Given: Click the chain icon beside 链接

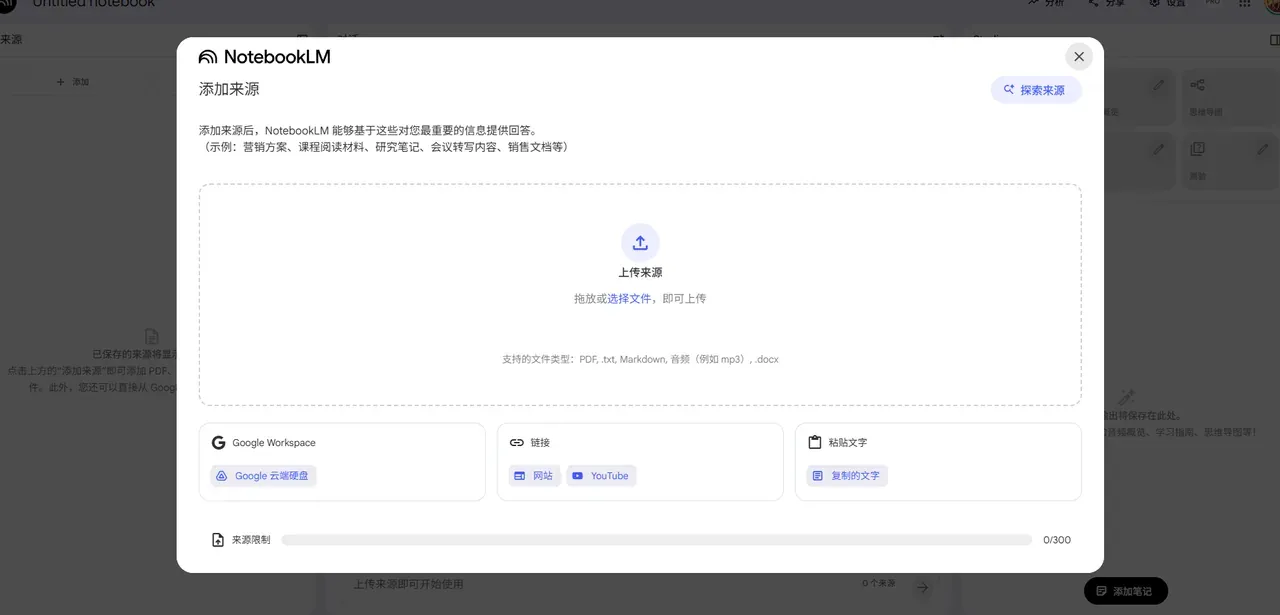Looking at the screenshot, I should 516,443.
